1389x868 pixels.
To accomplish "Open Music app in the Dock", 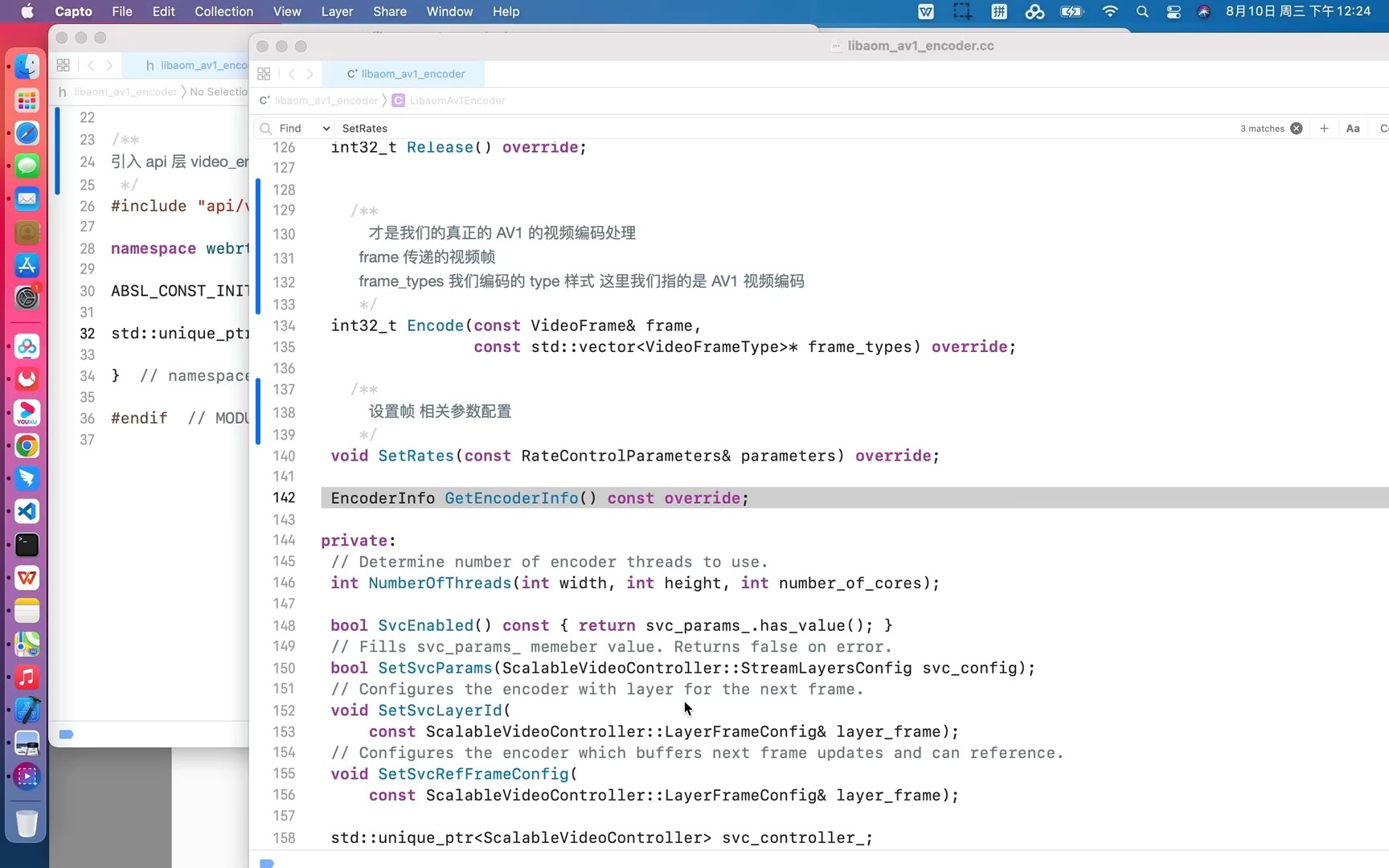I will tap(27, 678).
